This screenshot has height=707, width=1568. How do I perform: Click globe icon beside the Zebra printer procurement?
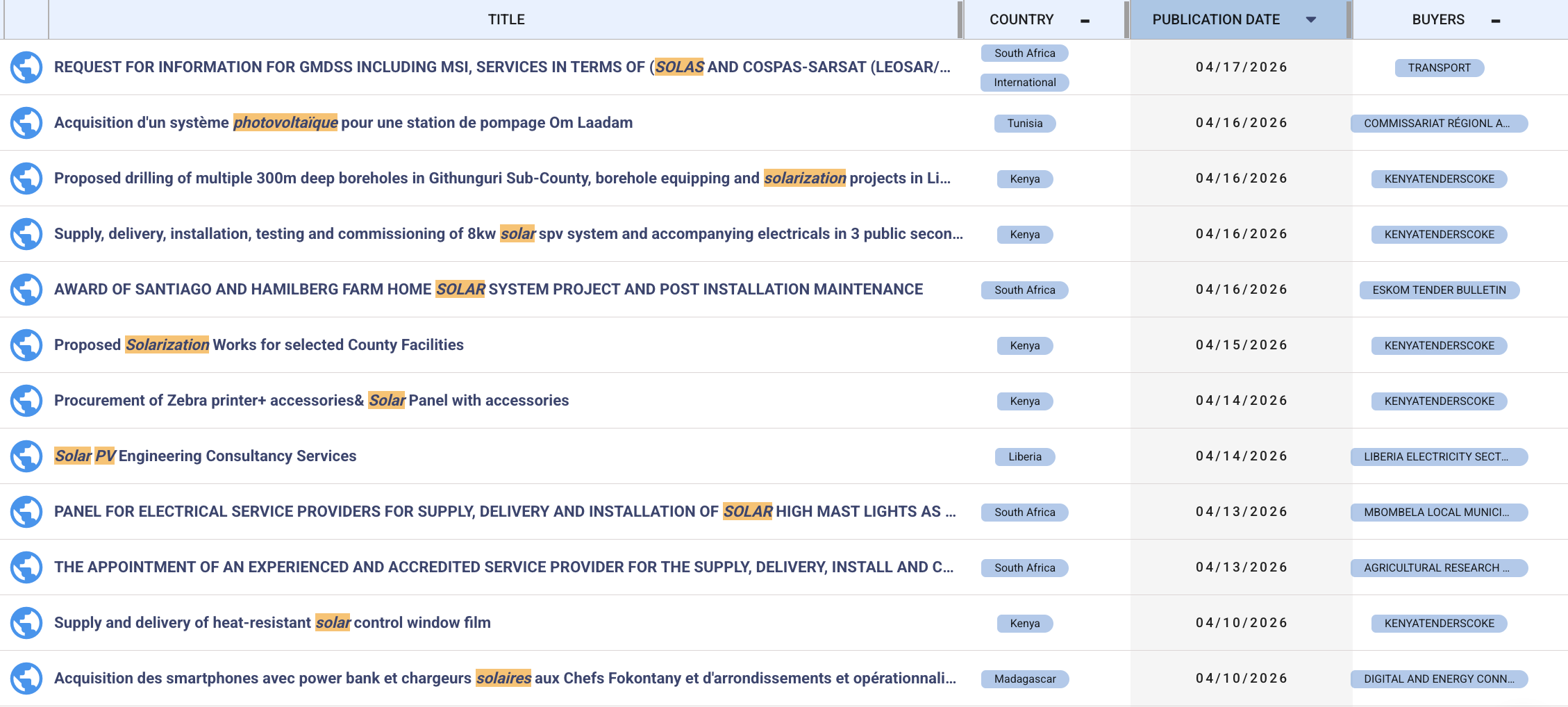tap(26, 401)
